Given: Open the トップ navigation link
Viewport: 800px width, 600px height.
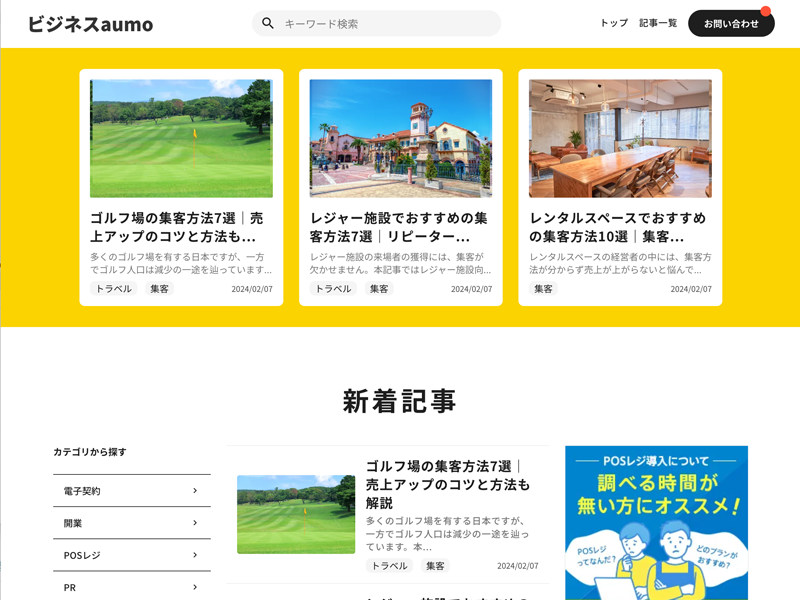Looking at the screenshot, I should click(614, 23).
